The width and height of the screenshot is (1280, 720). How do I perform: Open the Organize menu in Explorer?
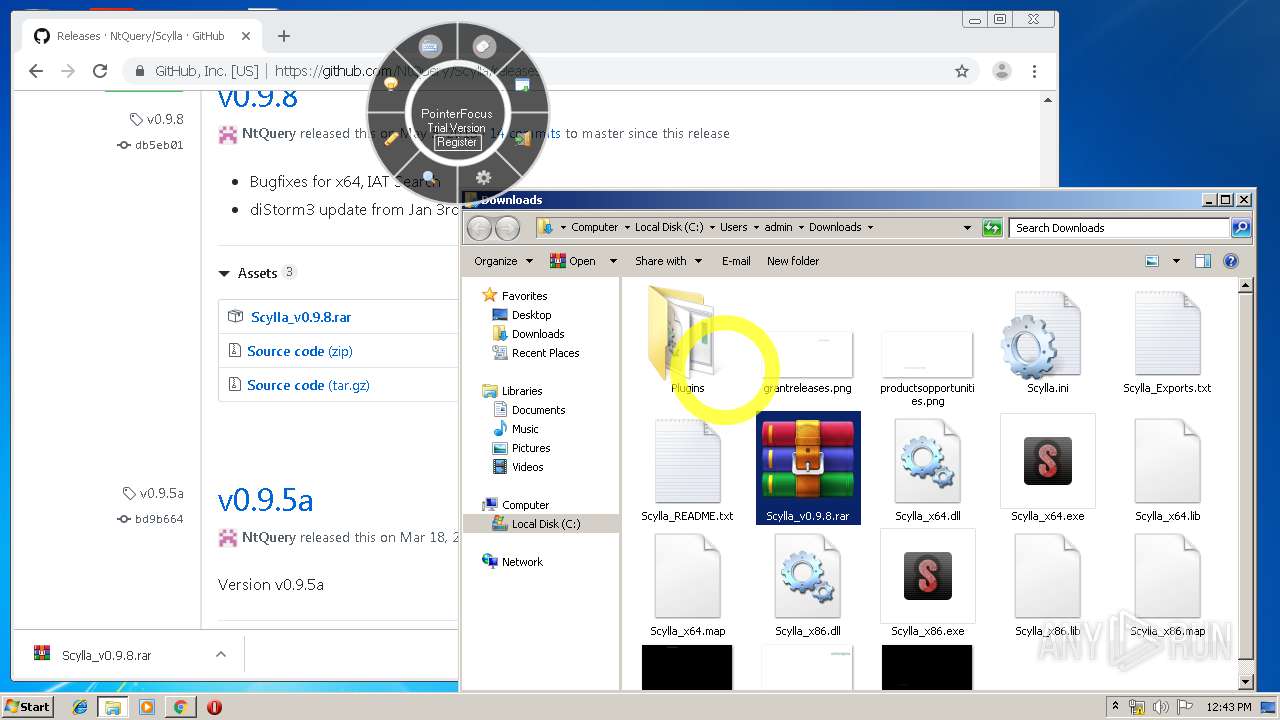503,261
